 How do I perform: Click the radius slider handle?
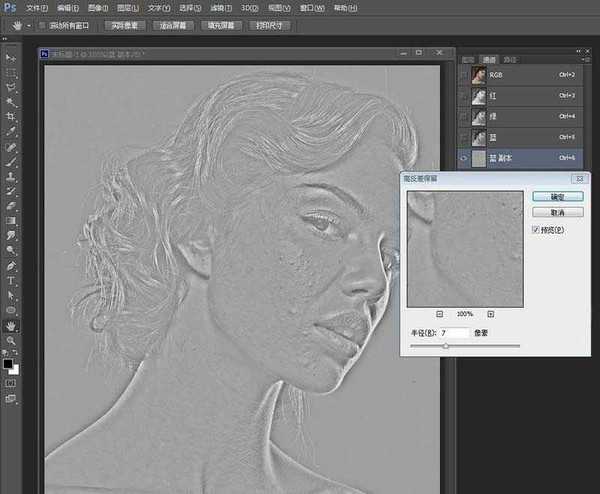(445, 345)
